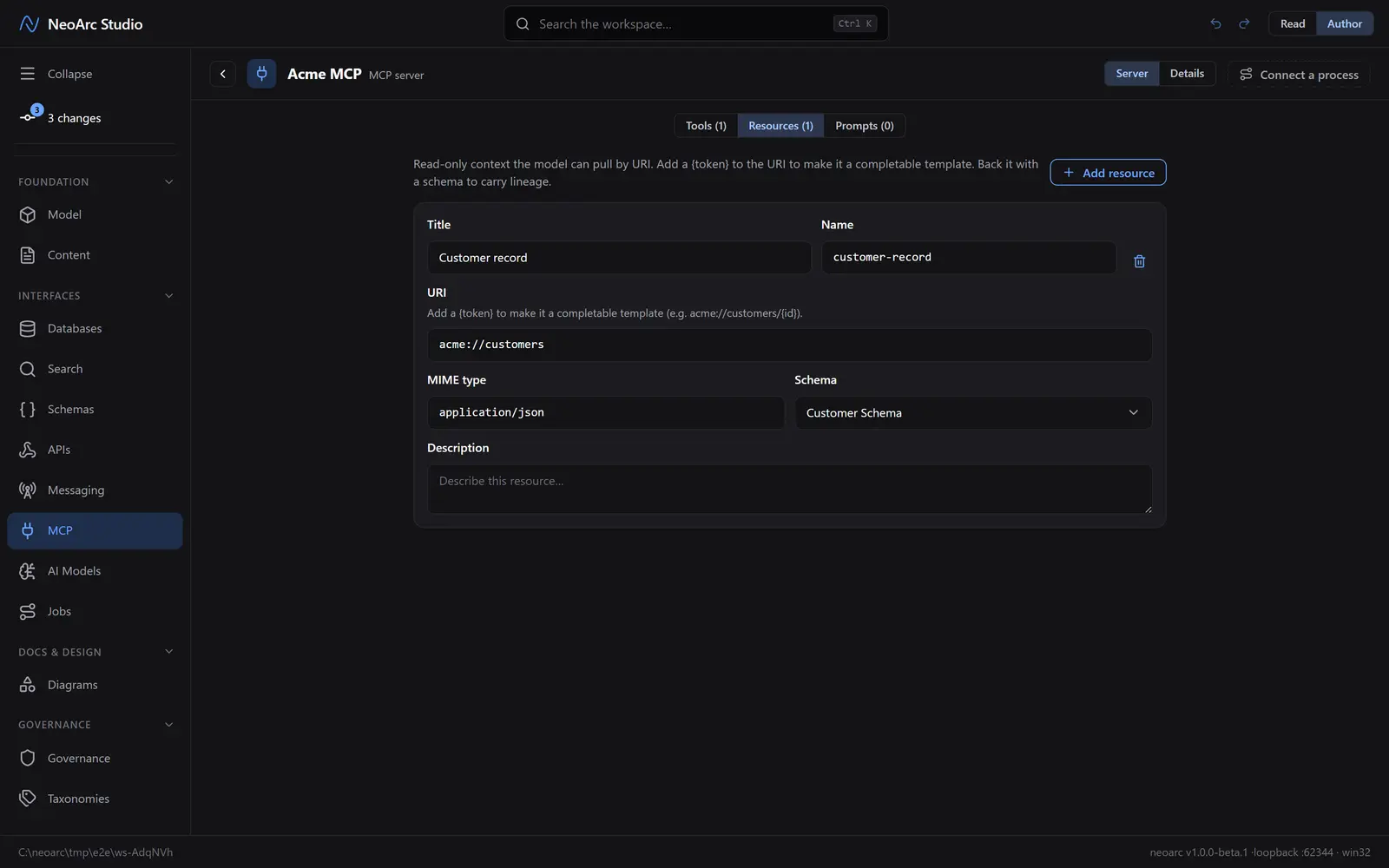Collapse the Governance section chevron
Viewport: 1389px width, 868px height.
pos(169,725)
